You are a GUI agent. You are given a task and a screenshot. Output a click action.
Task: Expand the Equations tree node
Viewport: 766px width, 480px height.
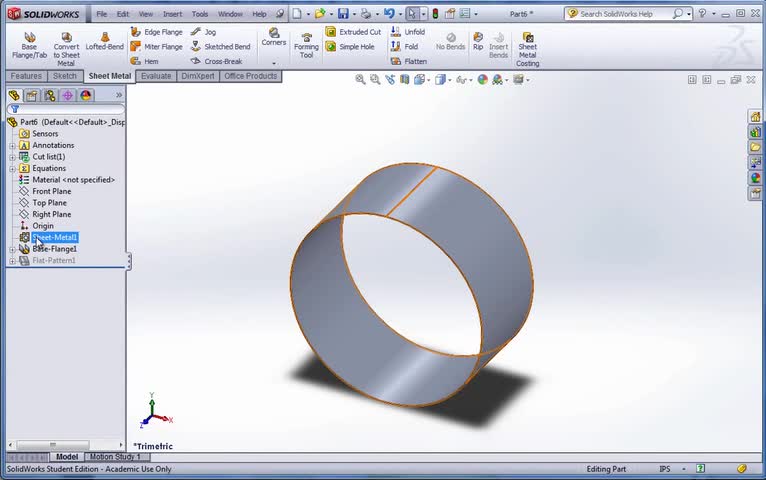12,168
